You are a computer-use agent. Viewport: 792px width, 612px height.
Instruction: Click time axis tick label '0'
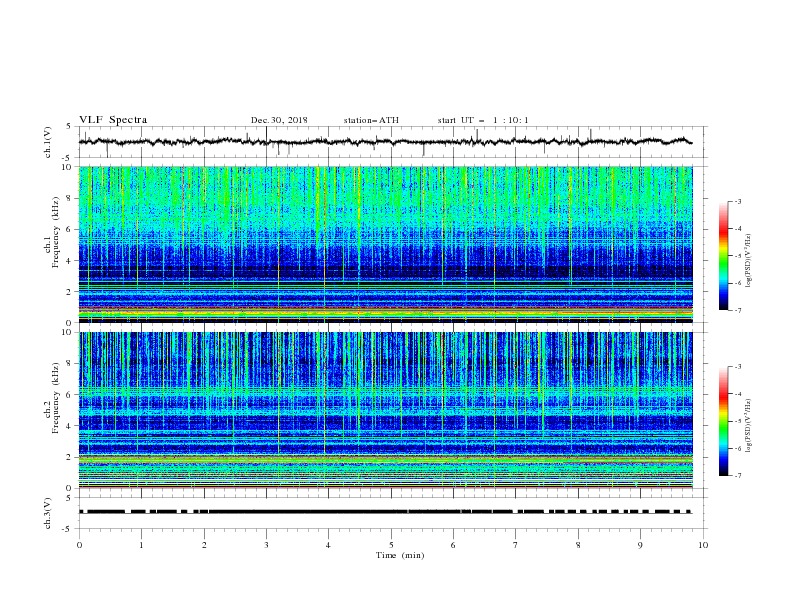point(79,545)
